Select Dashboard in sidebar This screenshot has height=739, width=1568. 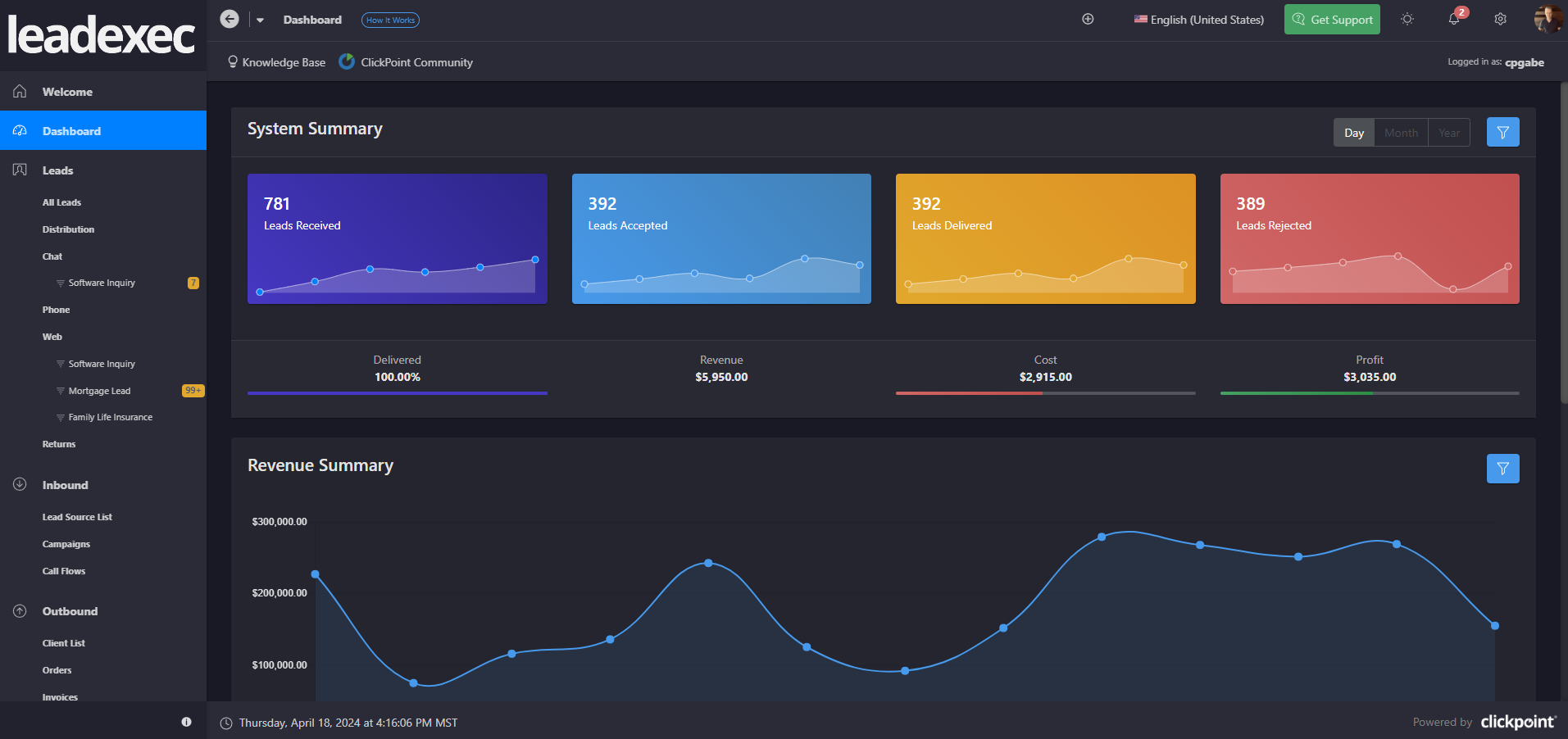tap(103, 130)
